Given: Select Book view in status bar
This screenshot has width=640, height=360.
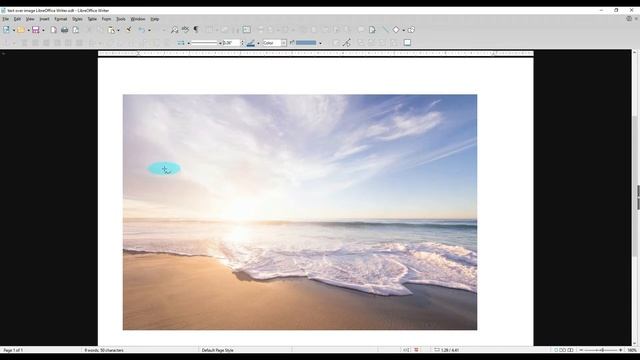Looking at the screenshot, I should pos(570,350).
